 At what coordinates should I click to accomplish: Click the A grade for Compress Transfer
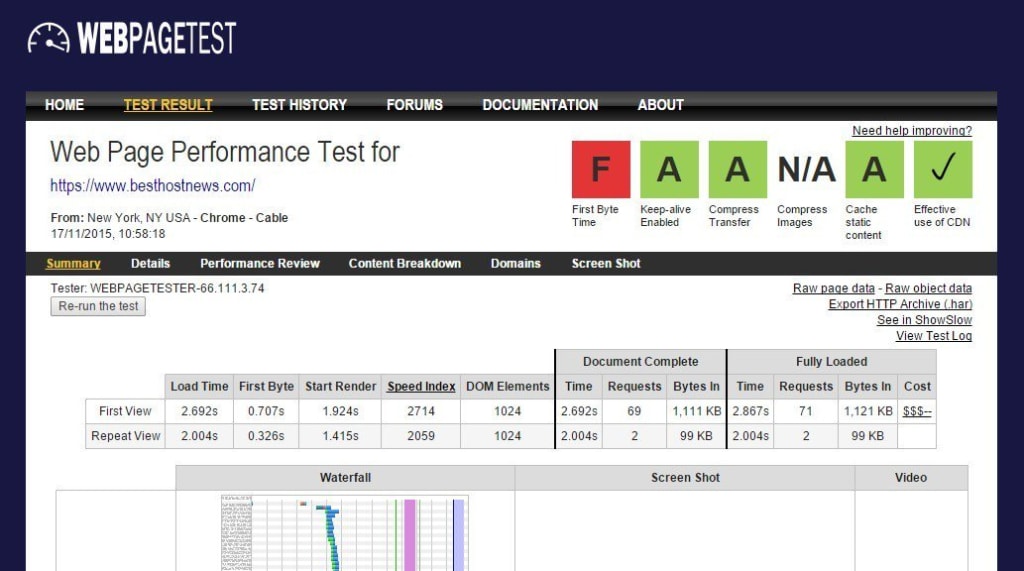point(737,169)
